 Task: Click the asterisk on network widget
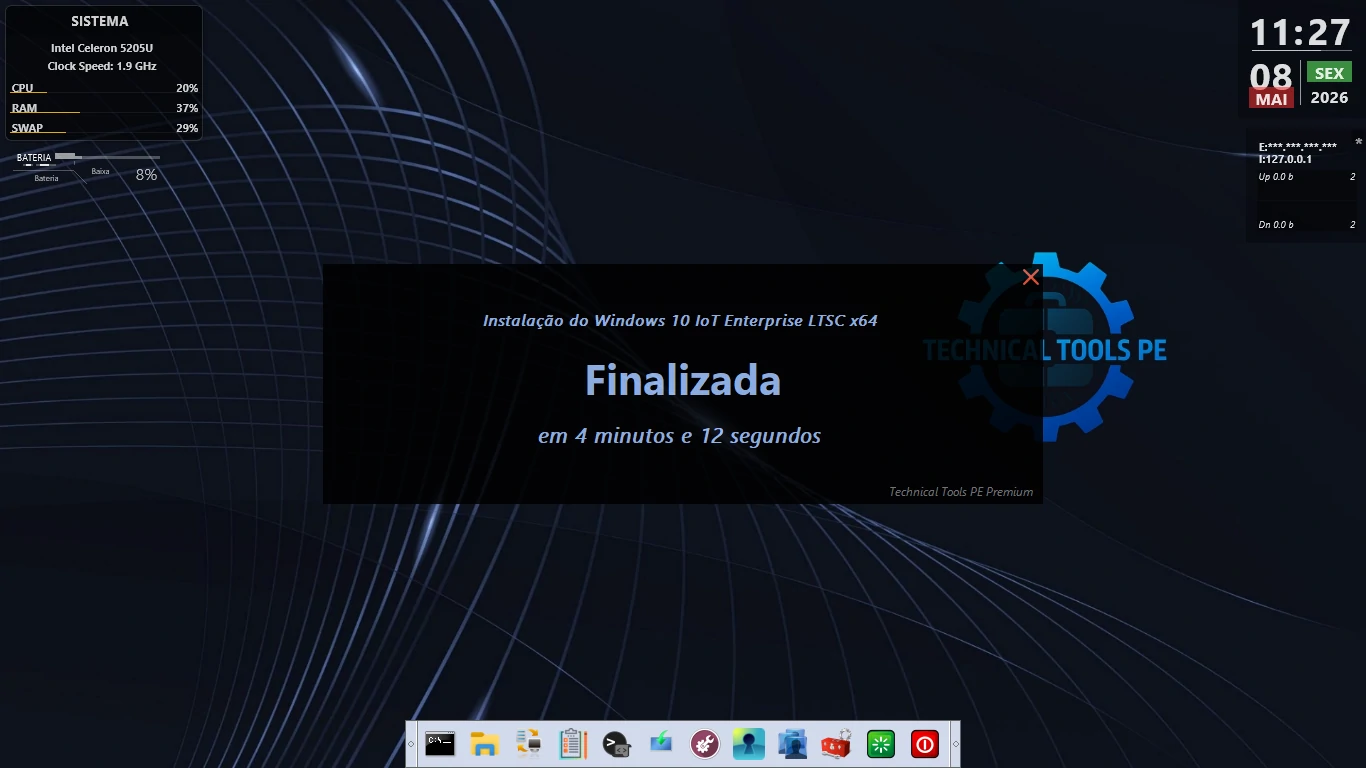point(1358,143)
